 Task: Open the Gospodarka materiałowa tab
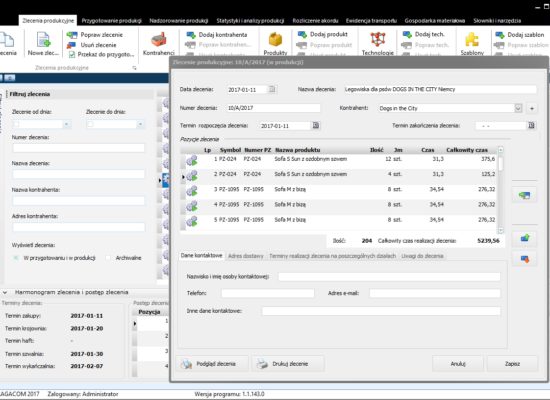tap(435, 21)
